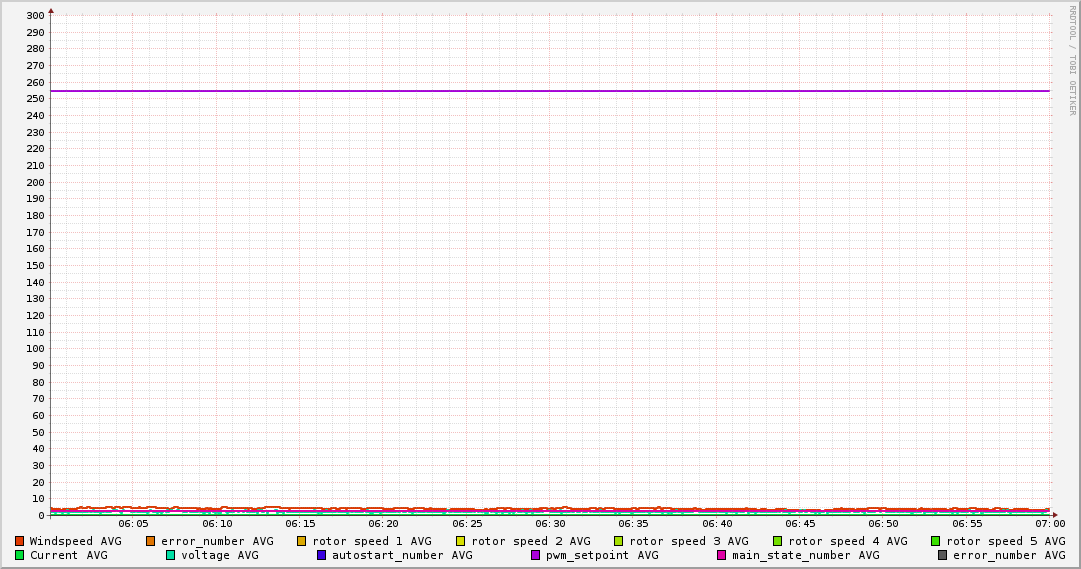The width and height of the screenshot is (1081, 569).
Task: Click the 06:55 time axis label
Action: pos(967,524)
